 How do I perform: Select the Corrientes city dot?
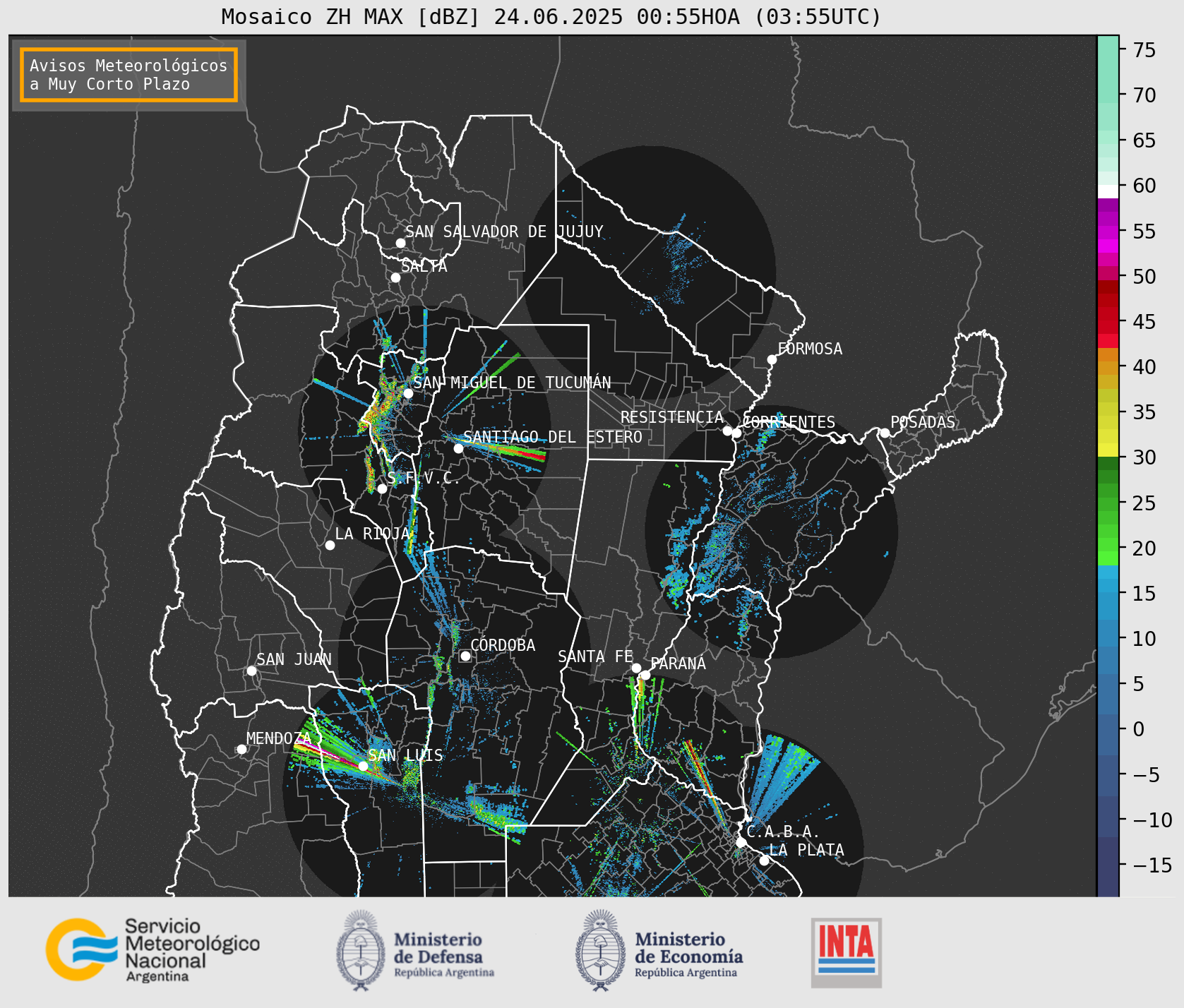pyautogui.click(x=736, y=433)
